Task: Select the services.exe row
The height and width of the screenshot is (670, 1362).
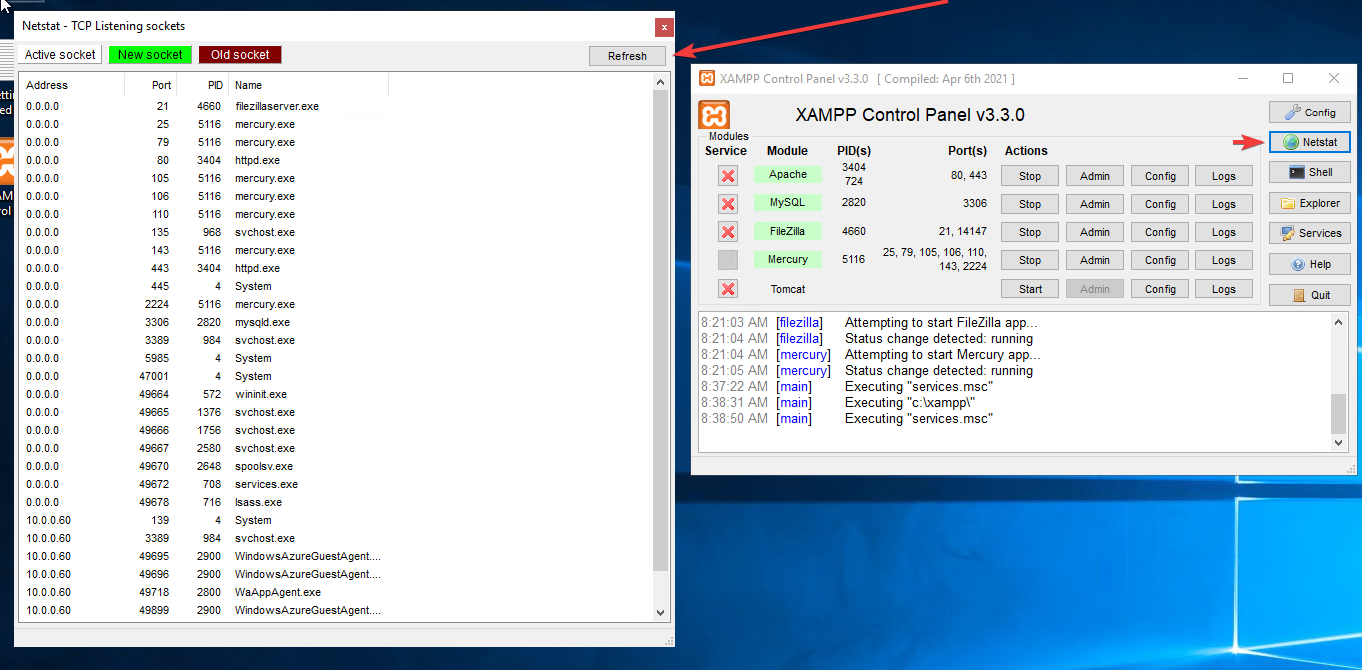Action: point(205,484)
